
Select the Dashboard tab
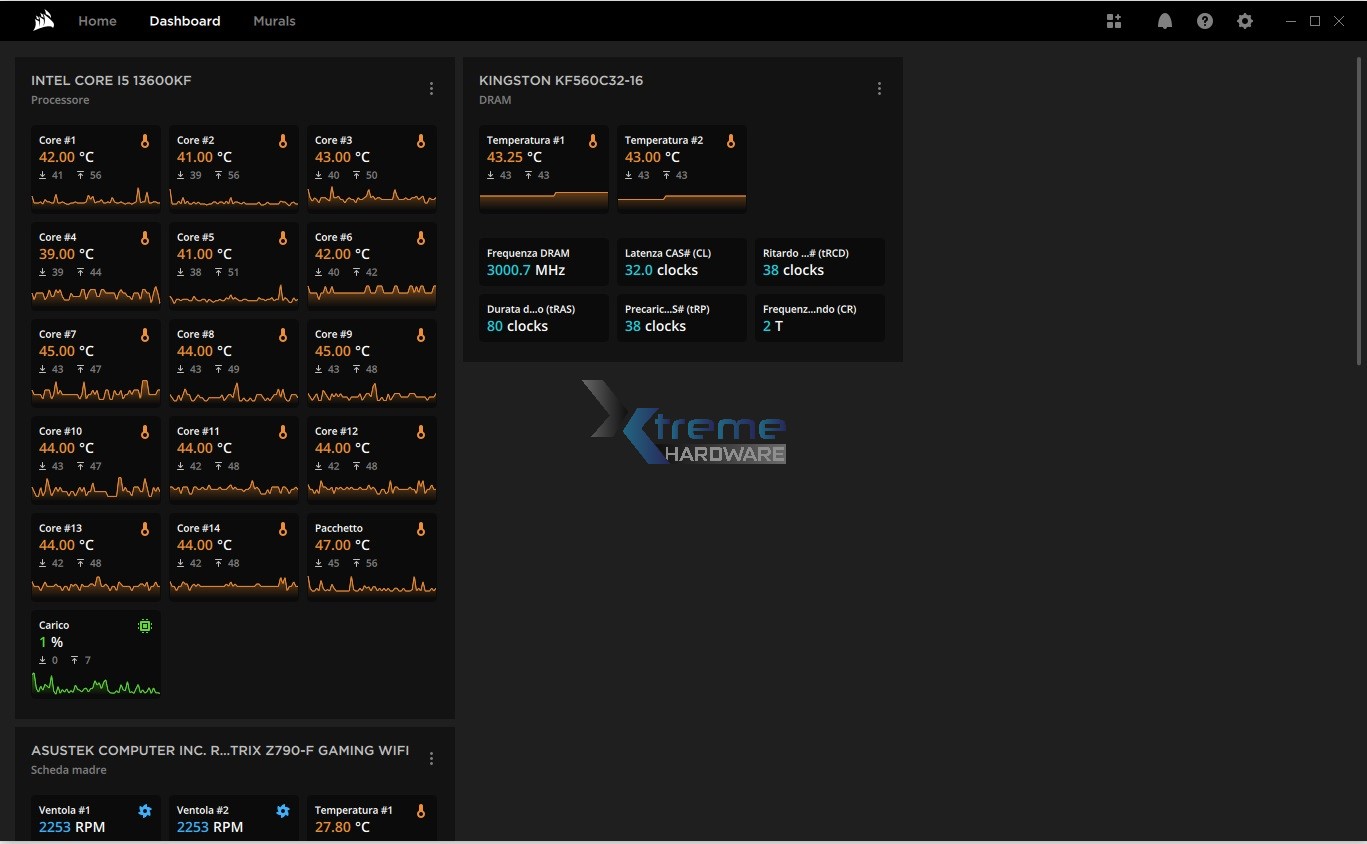[185, 21]
